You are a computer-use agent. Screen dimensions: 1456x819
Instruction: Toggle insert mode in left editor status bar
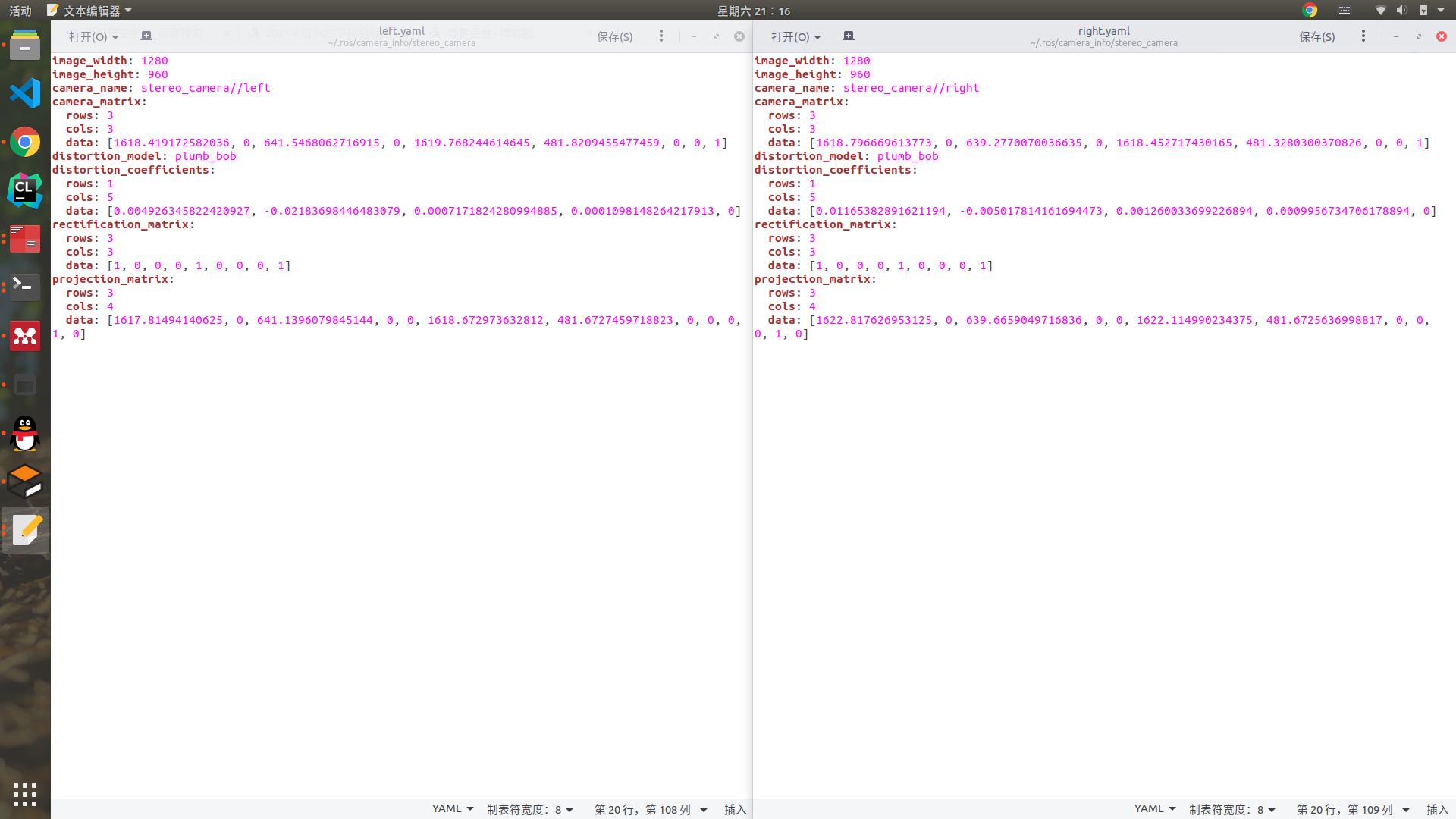click(735, 809)
